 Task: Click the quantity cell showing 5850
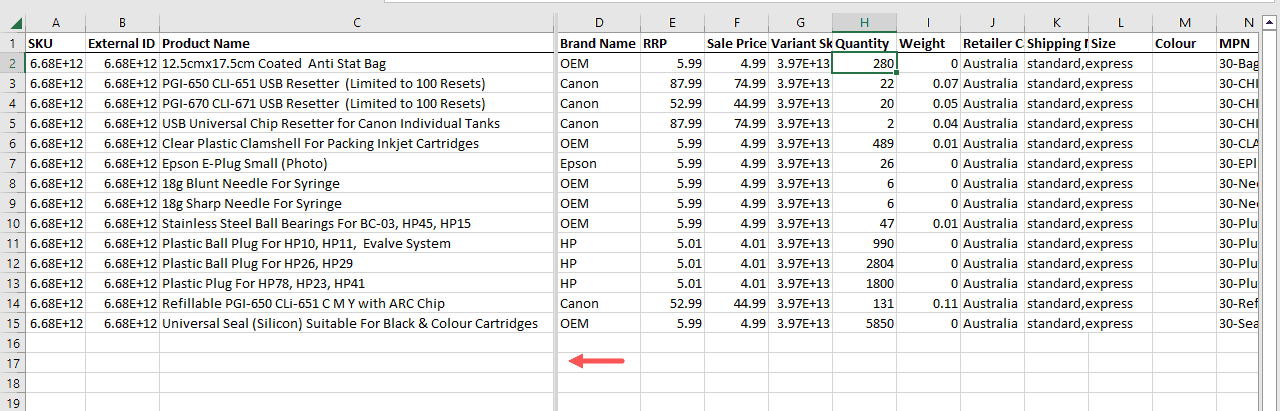[x=864, y=323]
